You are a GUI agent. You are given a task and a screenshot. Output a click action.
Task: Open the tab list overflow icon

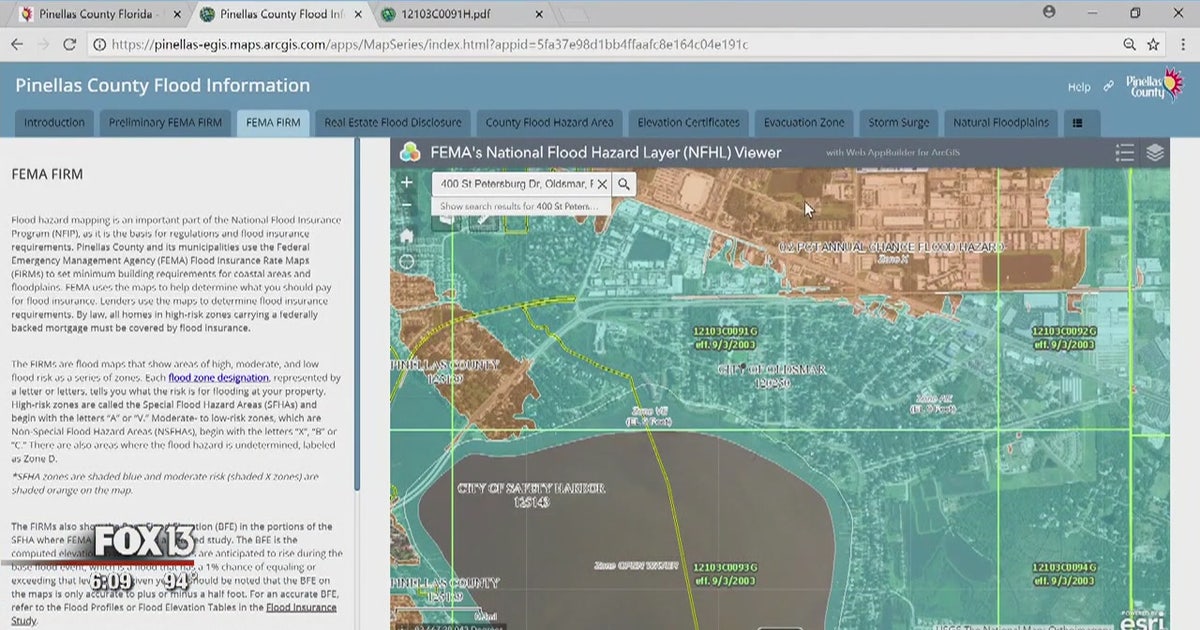point(1078,123)
